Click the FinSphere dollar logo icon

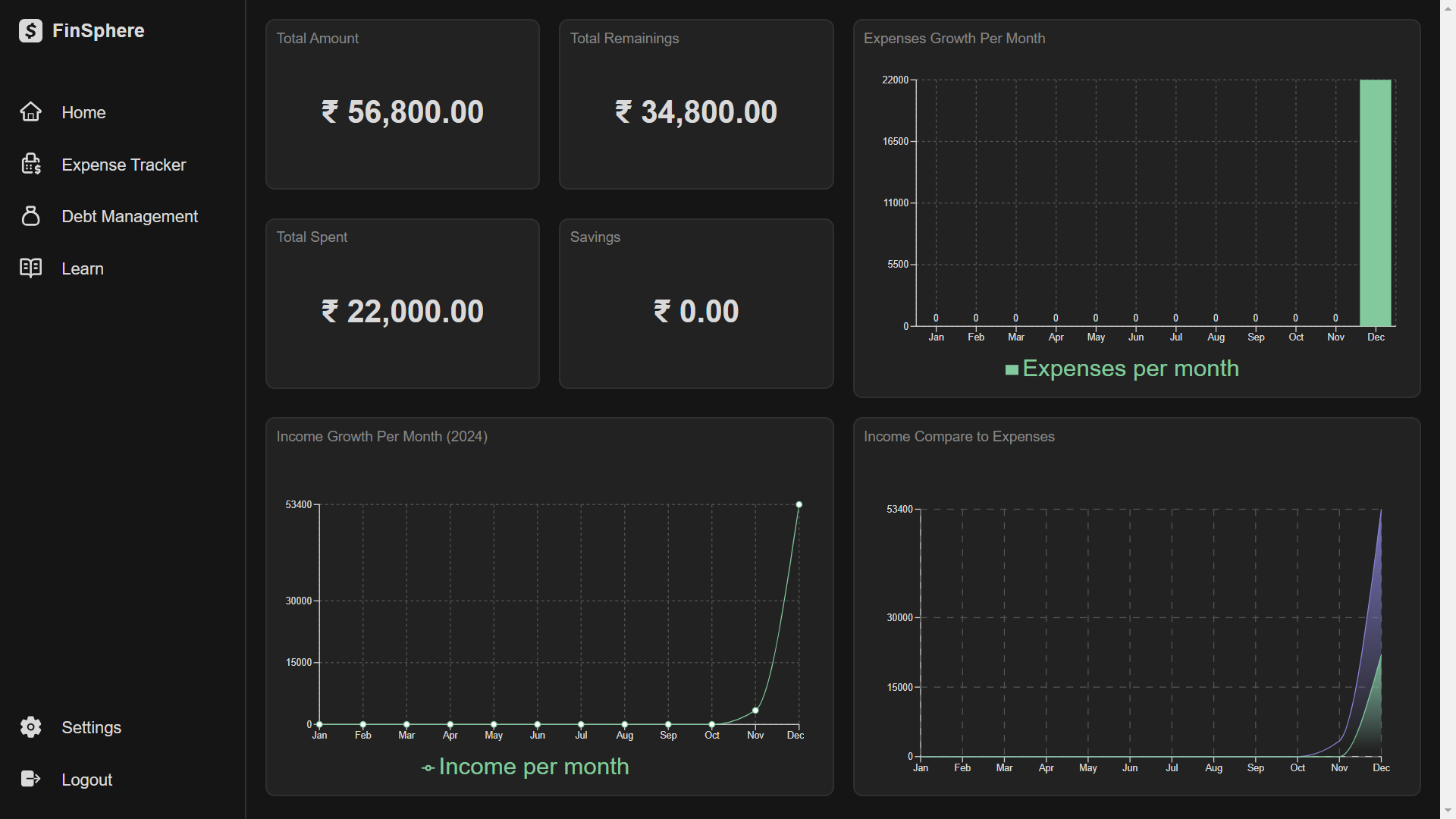pos(30,31)
